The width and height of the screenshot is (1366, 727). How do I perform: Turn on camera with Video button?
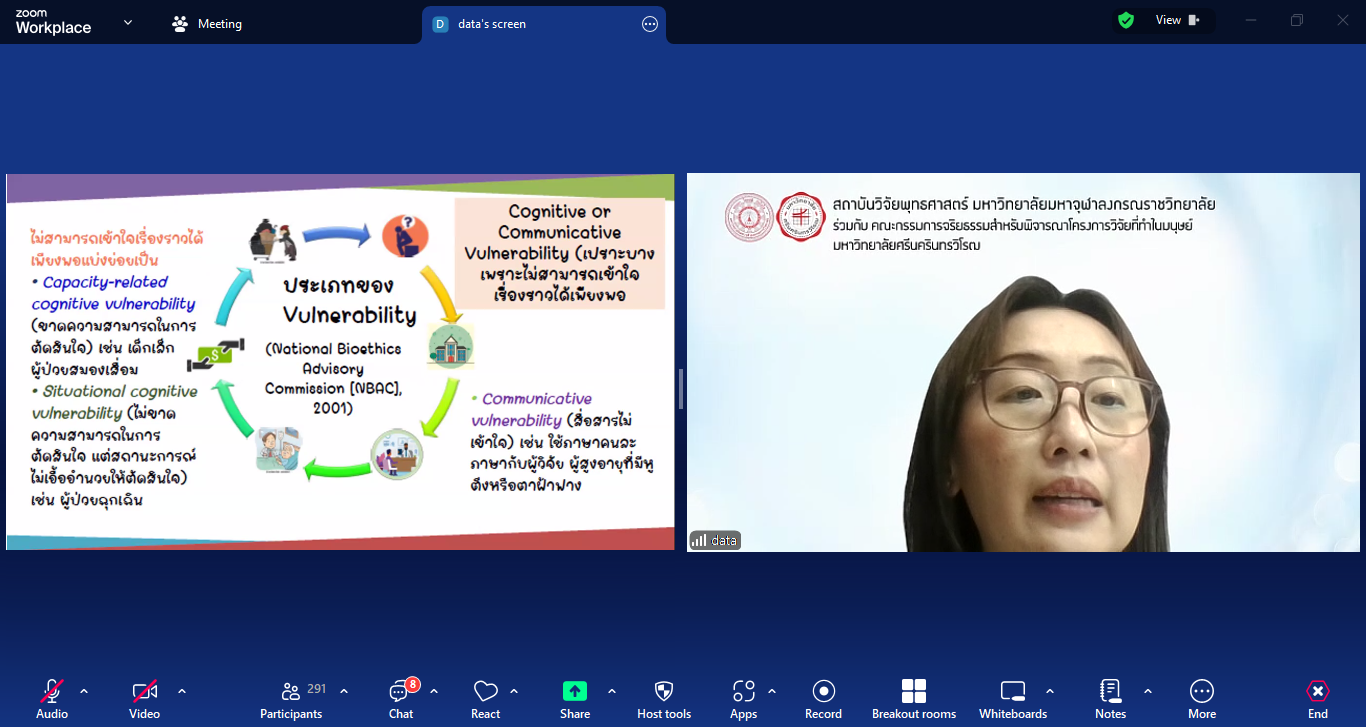point(144,692)
